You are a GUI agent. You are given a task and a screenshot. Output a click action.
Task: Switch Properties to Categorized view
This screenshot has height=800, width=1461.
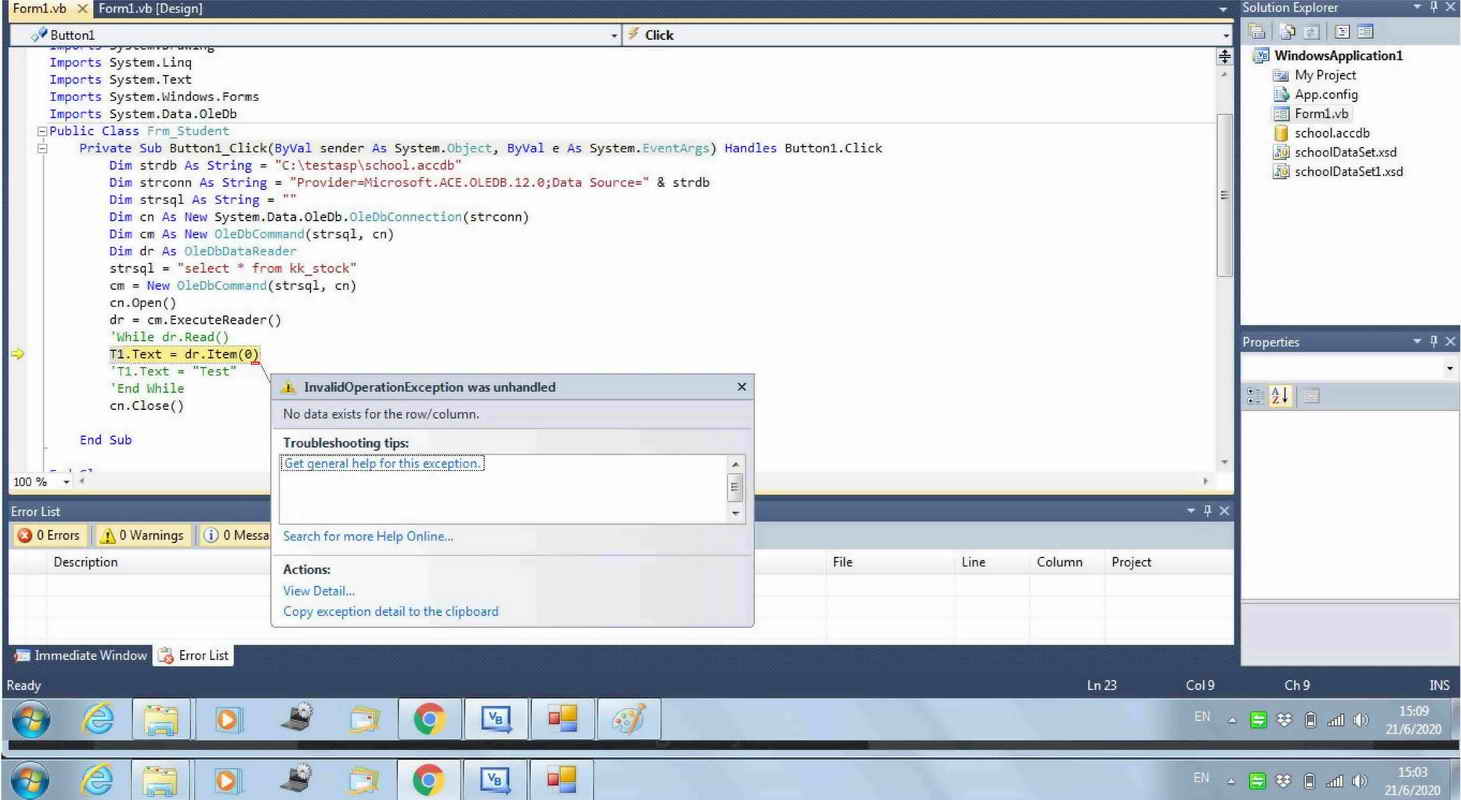coord(1255,395)
